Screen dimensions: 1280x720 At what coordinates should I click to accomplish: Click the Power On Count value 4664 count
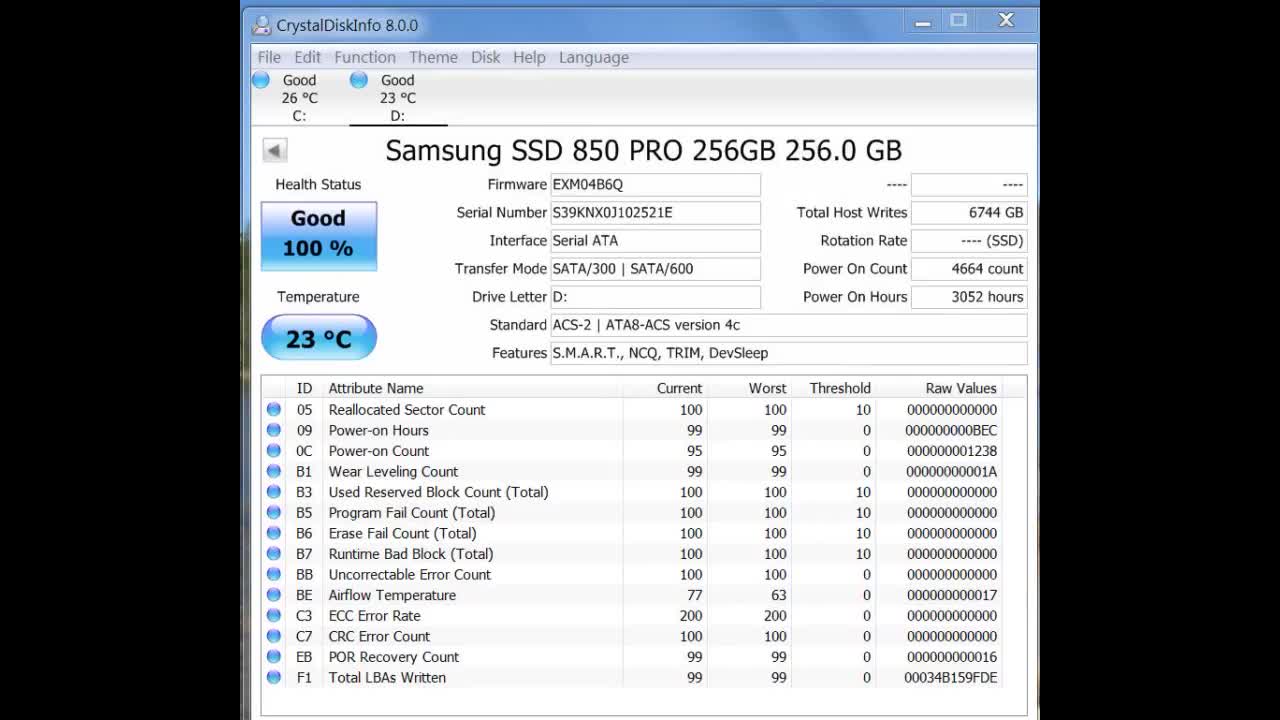(969, 268)
